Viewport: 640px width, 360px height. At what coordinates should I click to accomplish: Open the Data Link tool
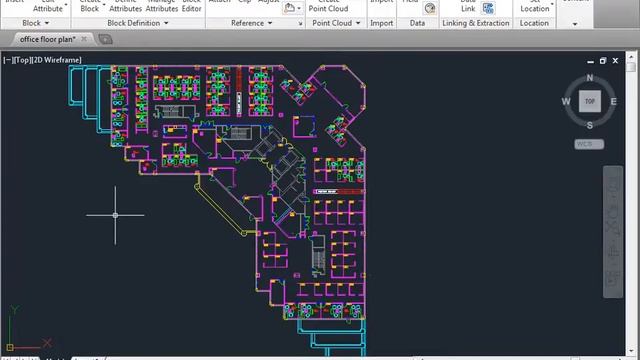(x=468, y=6)
